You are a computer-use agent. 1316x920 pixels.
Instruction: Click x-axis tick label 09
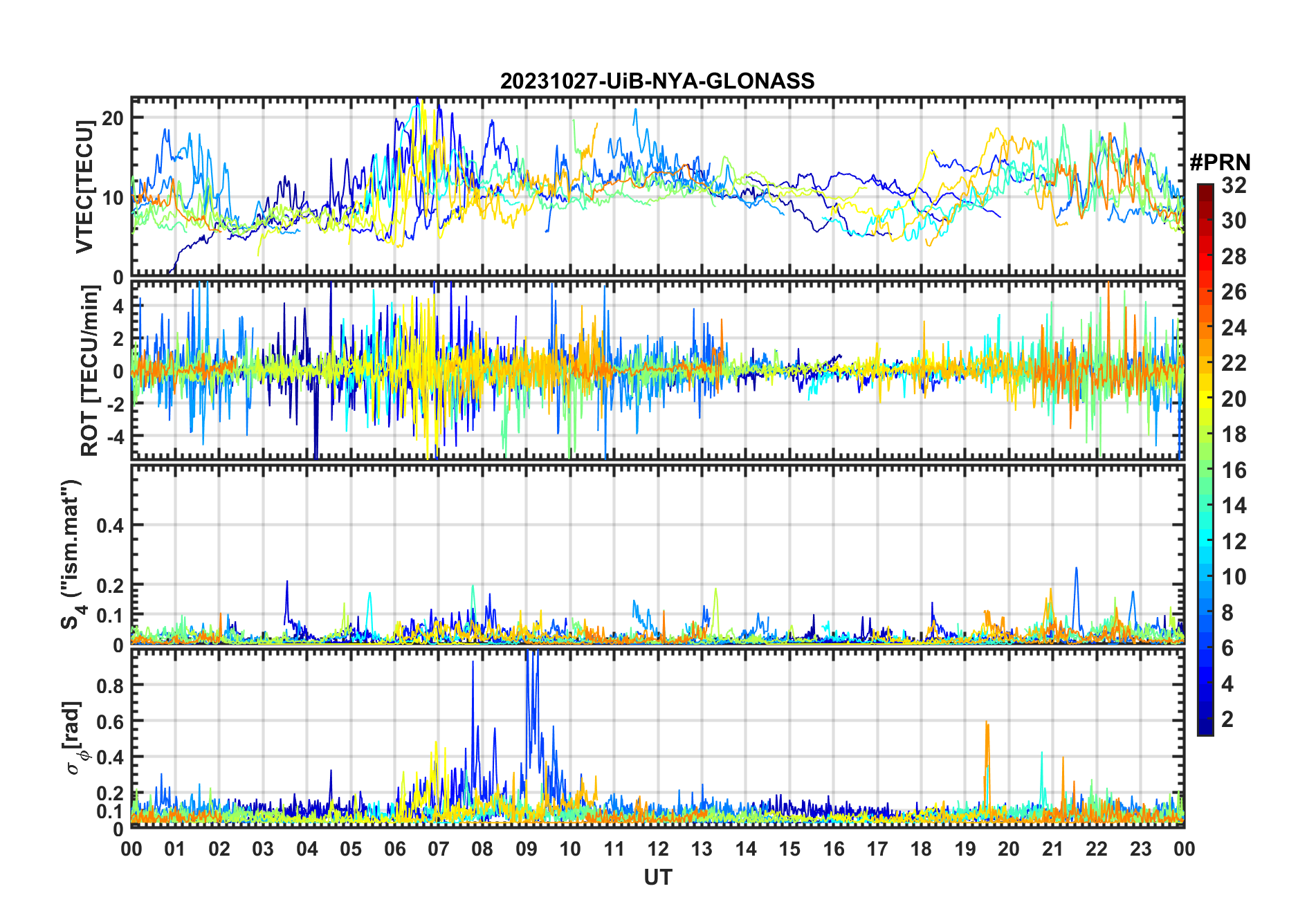click(x=527, y=849)
